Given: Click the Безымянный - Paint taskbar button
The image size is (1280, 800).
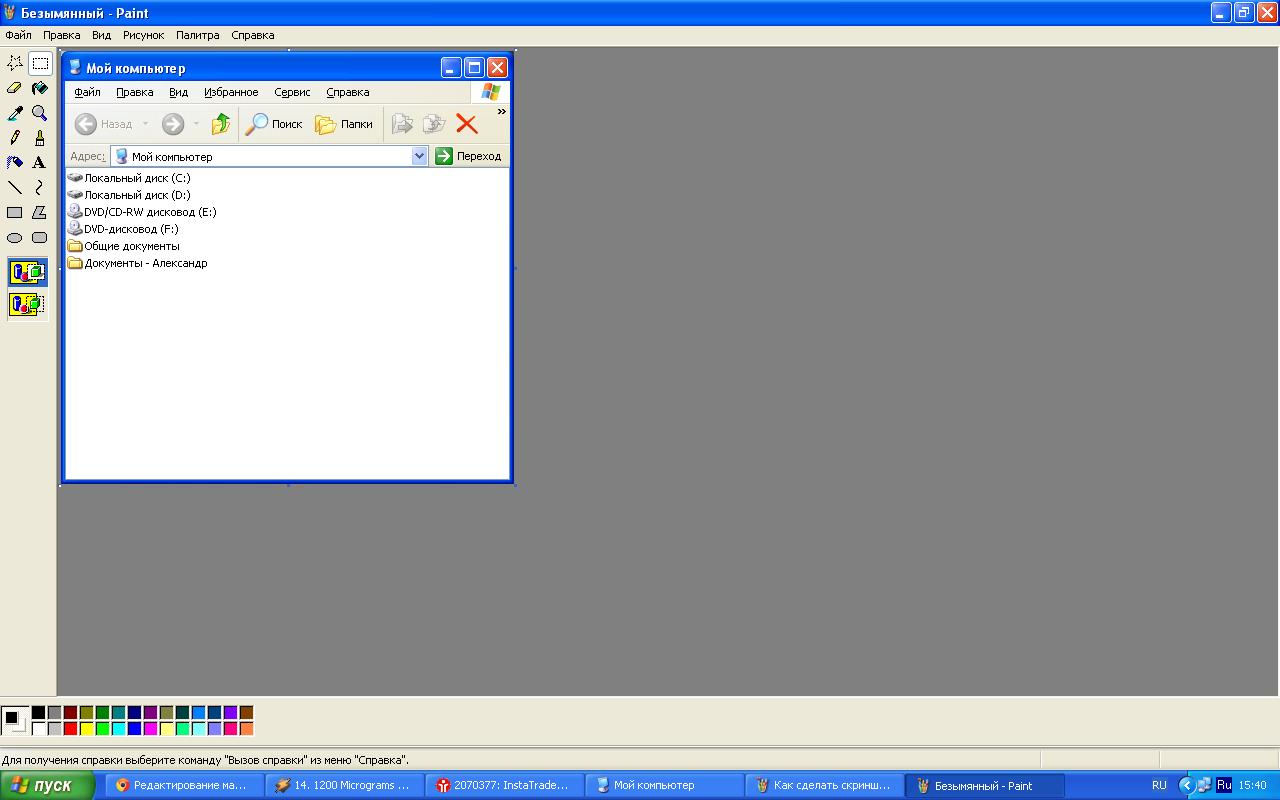Looking at the screenshot, I should coord(984,786).
